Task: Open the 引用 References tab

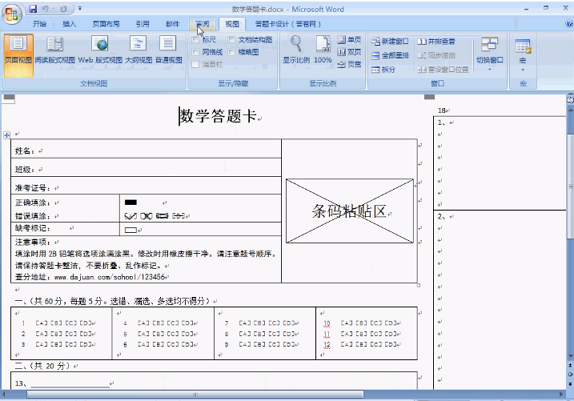Action: click(x=142, y=24)
